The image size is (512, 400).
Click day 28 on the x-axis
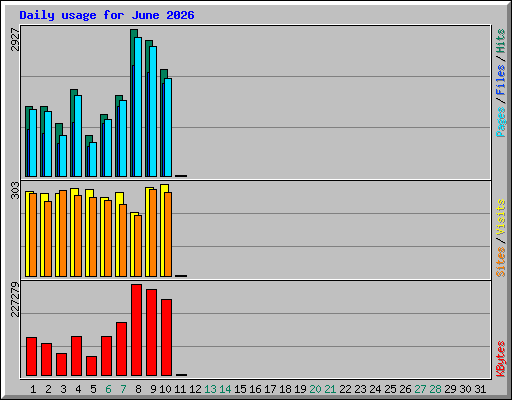(435, 389)
